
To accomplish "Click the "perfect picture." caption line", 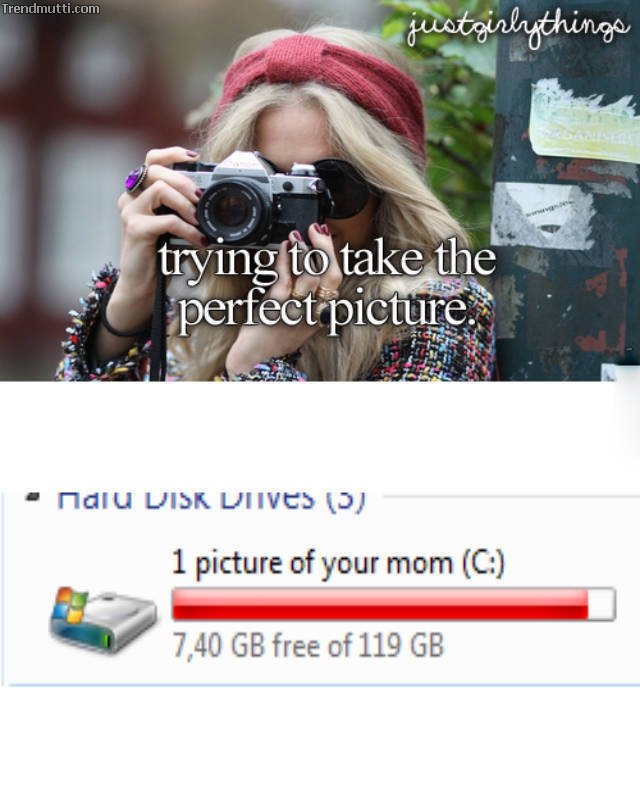I will (x=327, y=309).
